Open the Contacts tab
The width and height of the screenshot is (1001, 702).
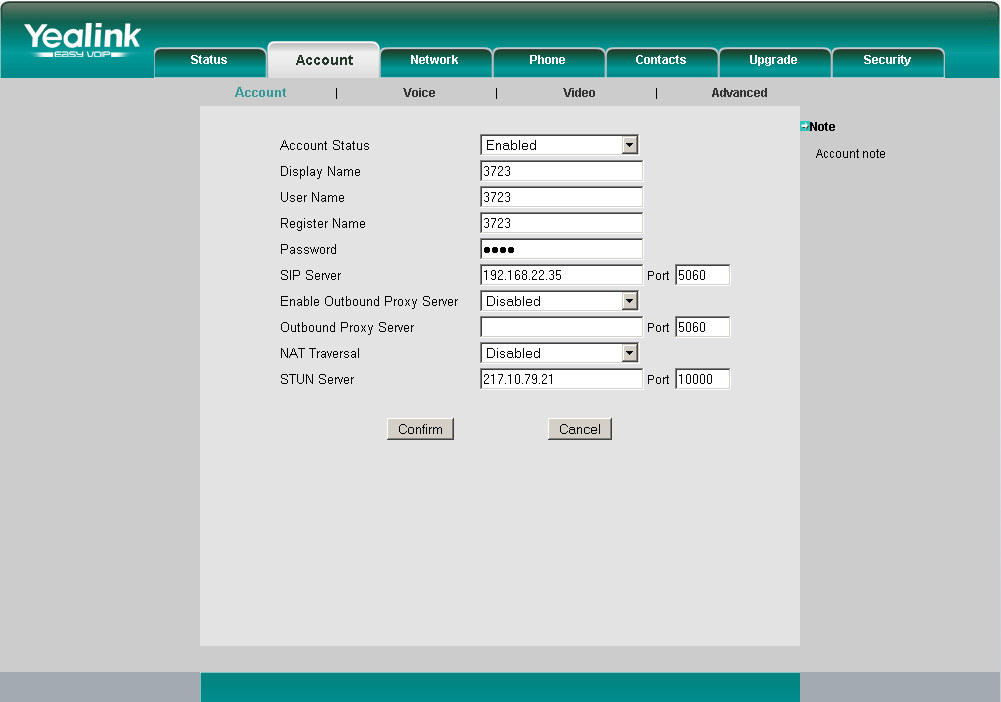coord(661,60)
